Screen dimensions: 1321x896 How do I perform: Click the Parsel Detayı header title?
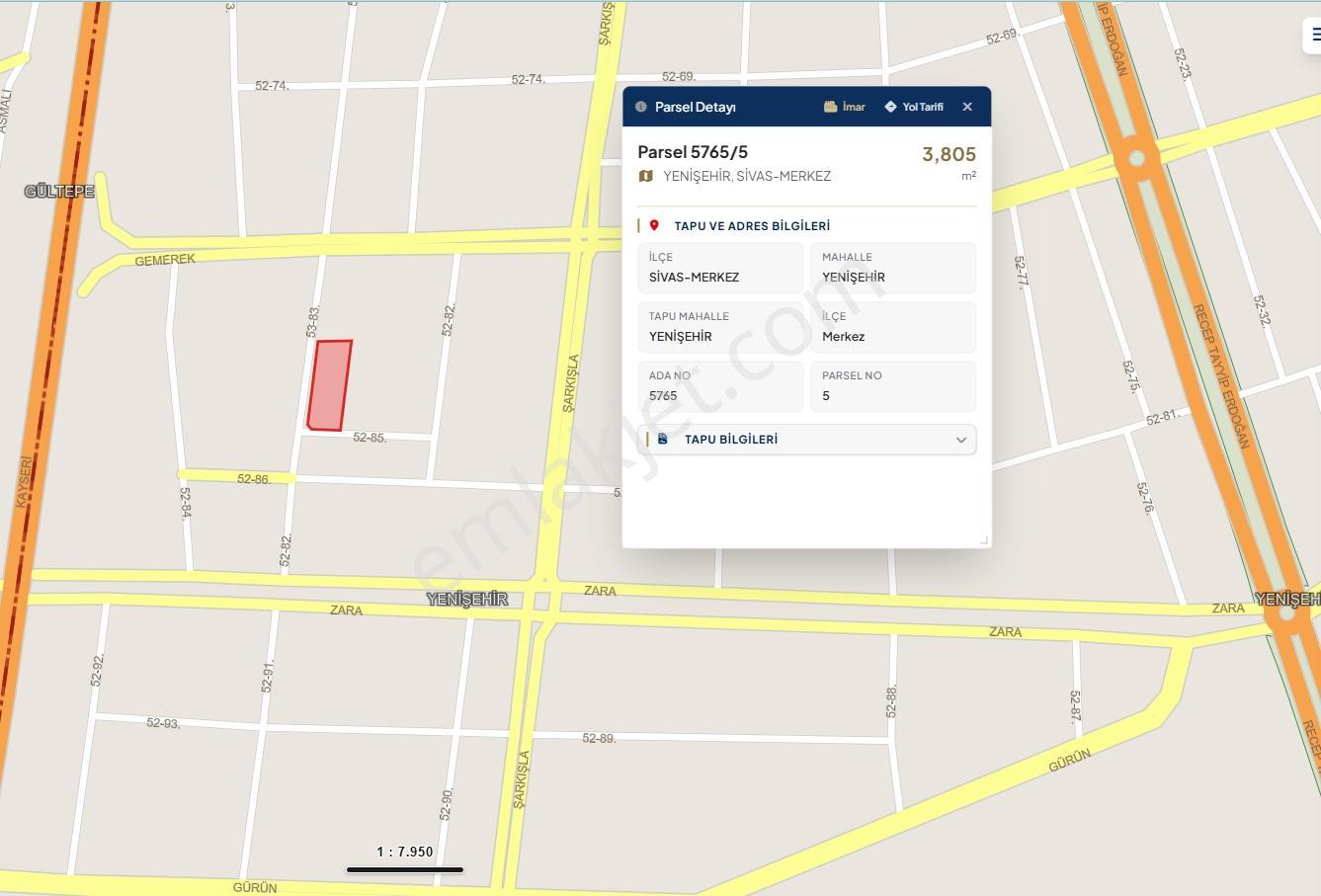point(696,107)
